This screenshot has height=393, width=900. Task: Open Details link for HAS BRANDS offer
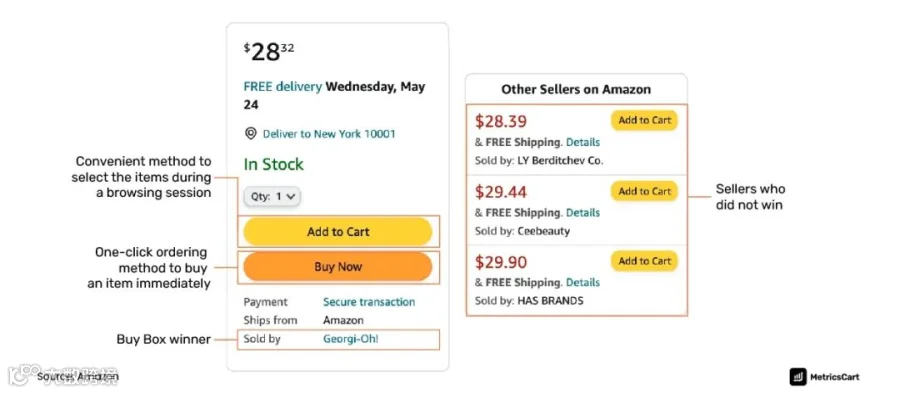tap(583, 283)
